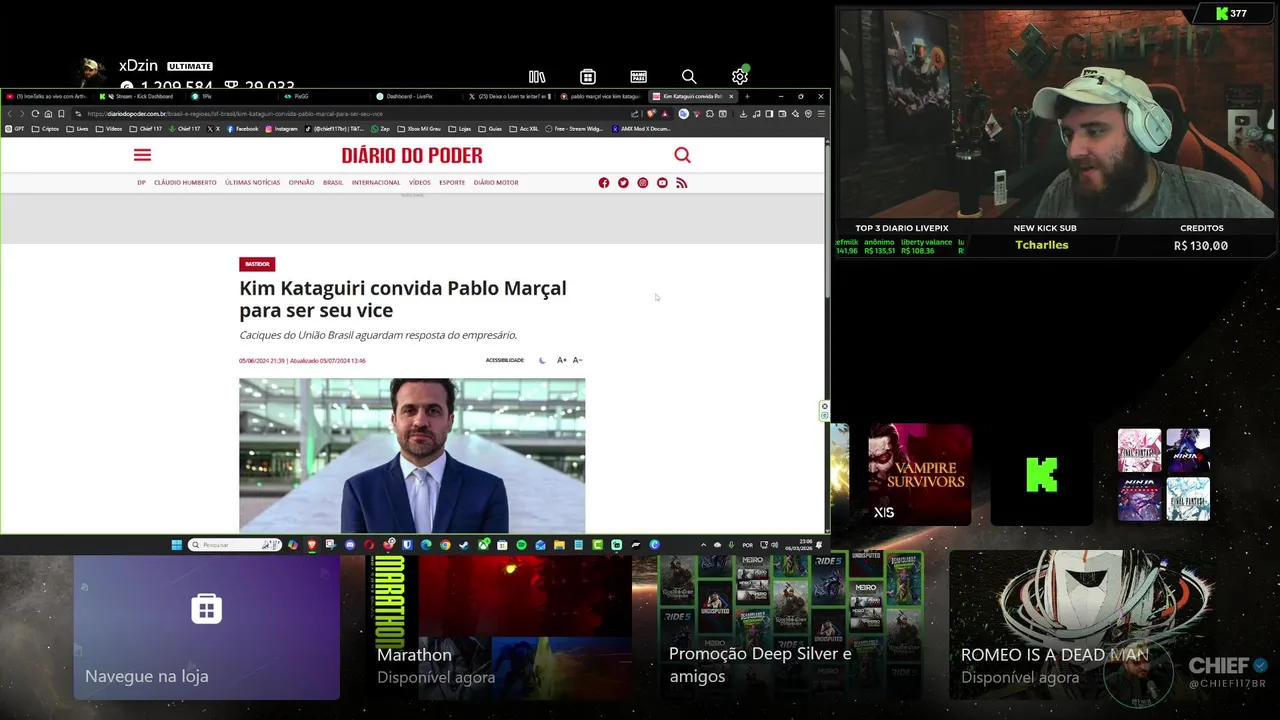The width and height of the screenshot is (1280, 720).
Task: Open Internacional section
Action: click(x=376, y=183)
